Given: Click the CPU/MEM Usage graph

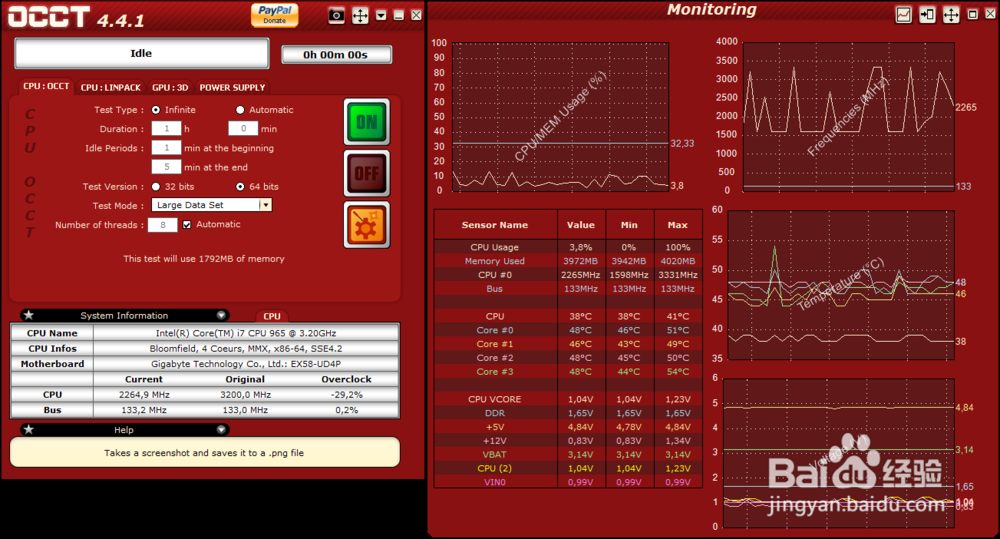Looking at the screenshot, I should (x=561, y=117).
